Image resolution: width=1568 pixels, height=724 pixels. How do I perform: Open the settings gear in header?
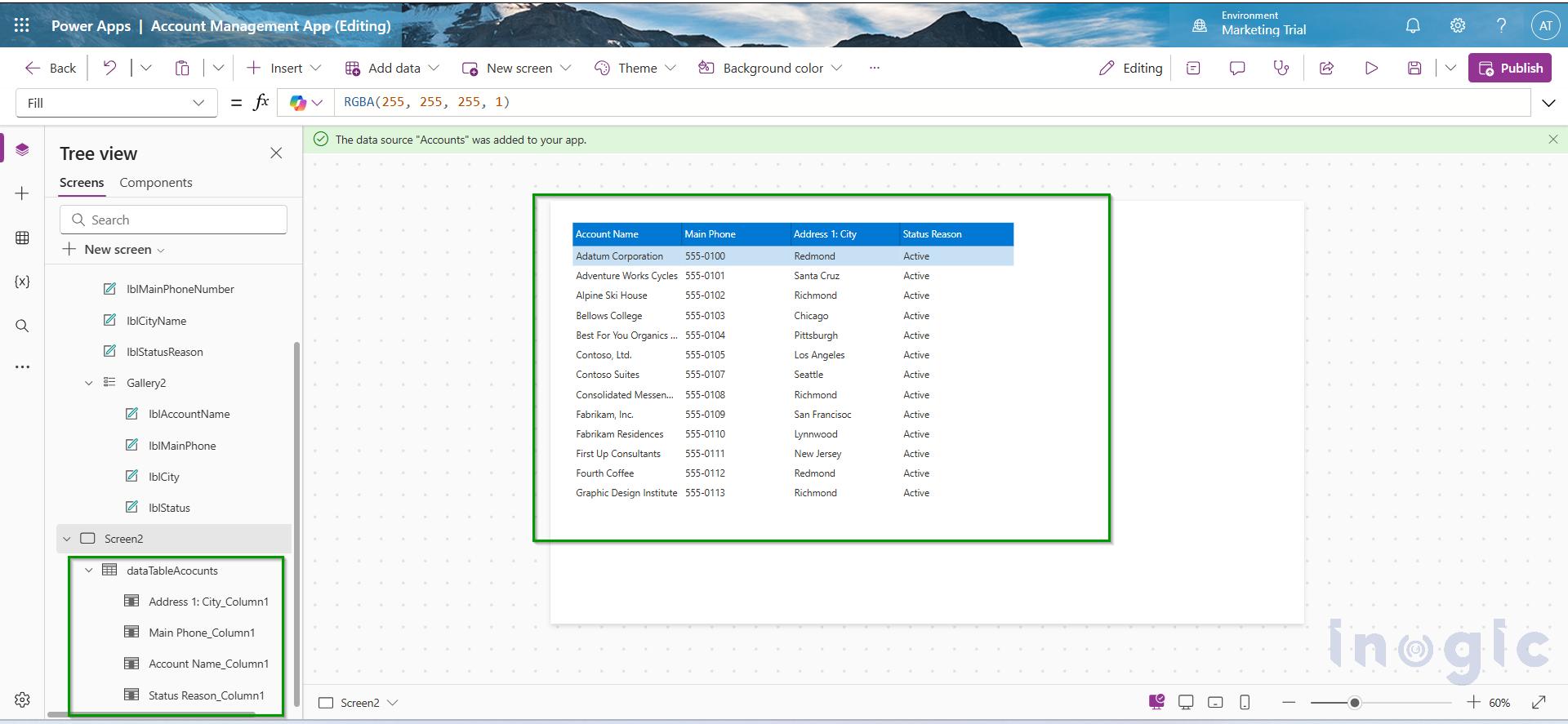(x=1458, y=25)
